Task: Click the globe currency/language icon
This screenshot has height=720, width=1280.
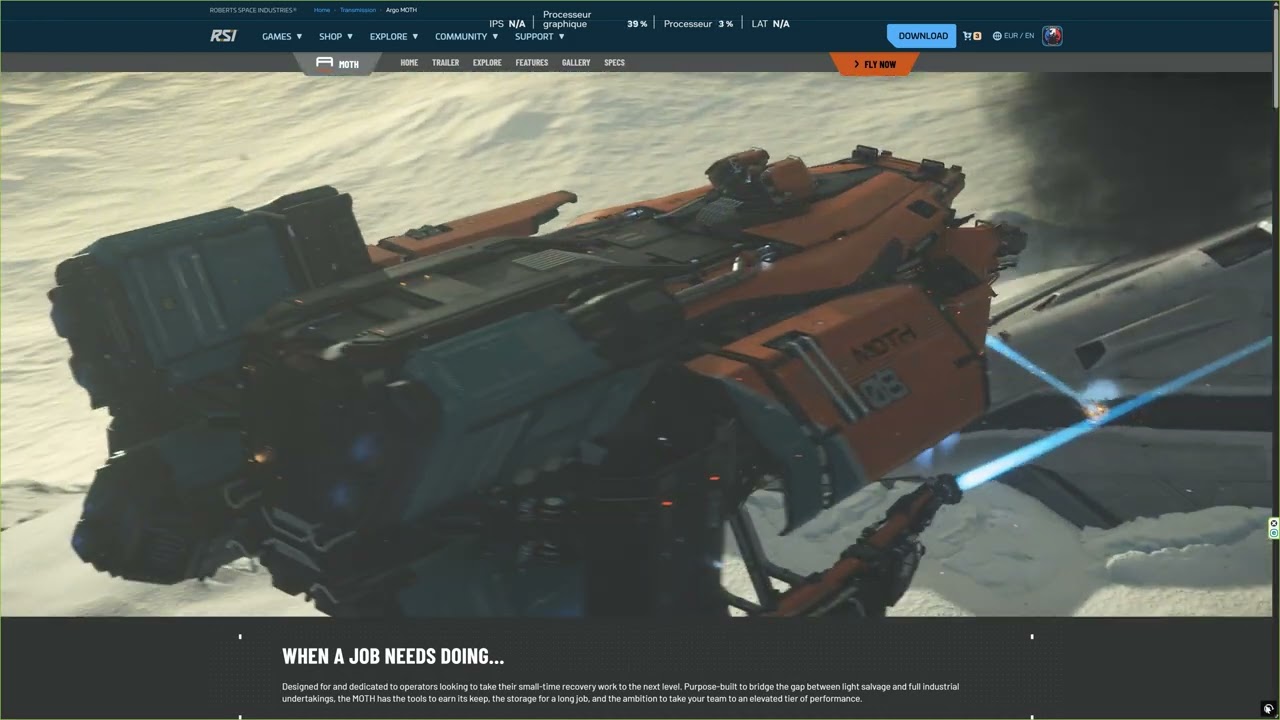Action: coord(997,36)
